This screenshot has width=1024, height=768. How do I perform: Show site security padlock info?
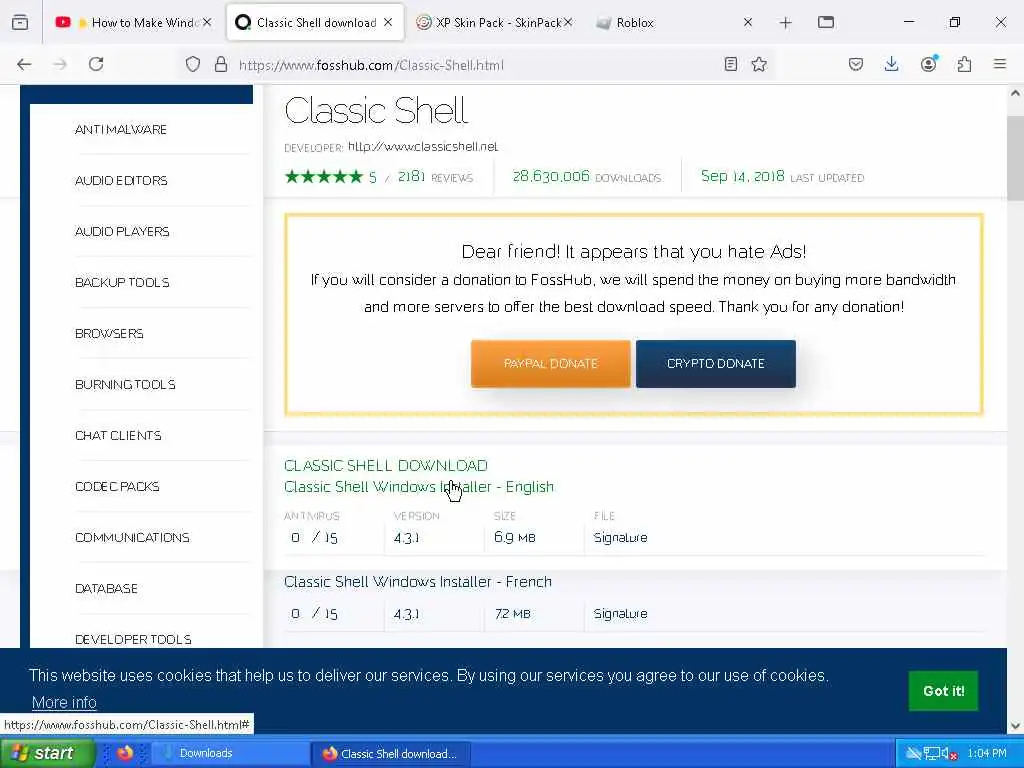[221, 65]
